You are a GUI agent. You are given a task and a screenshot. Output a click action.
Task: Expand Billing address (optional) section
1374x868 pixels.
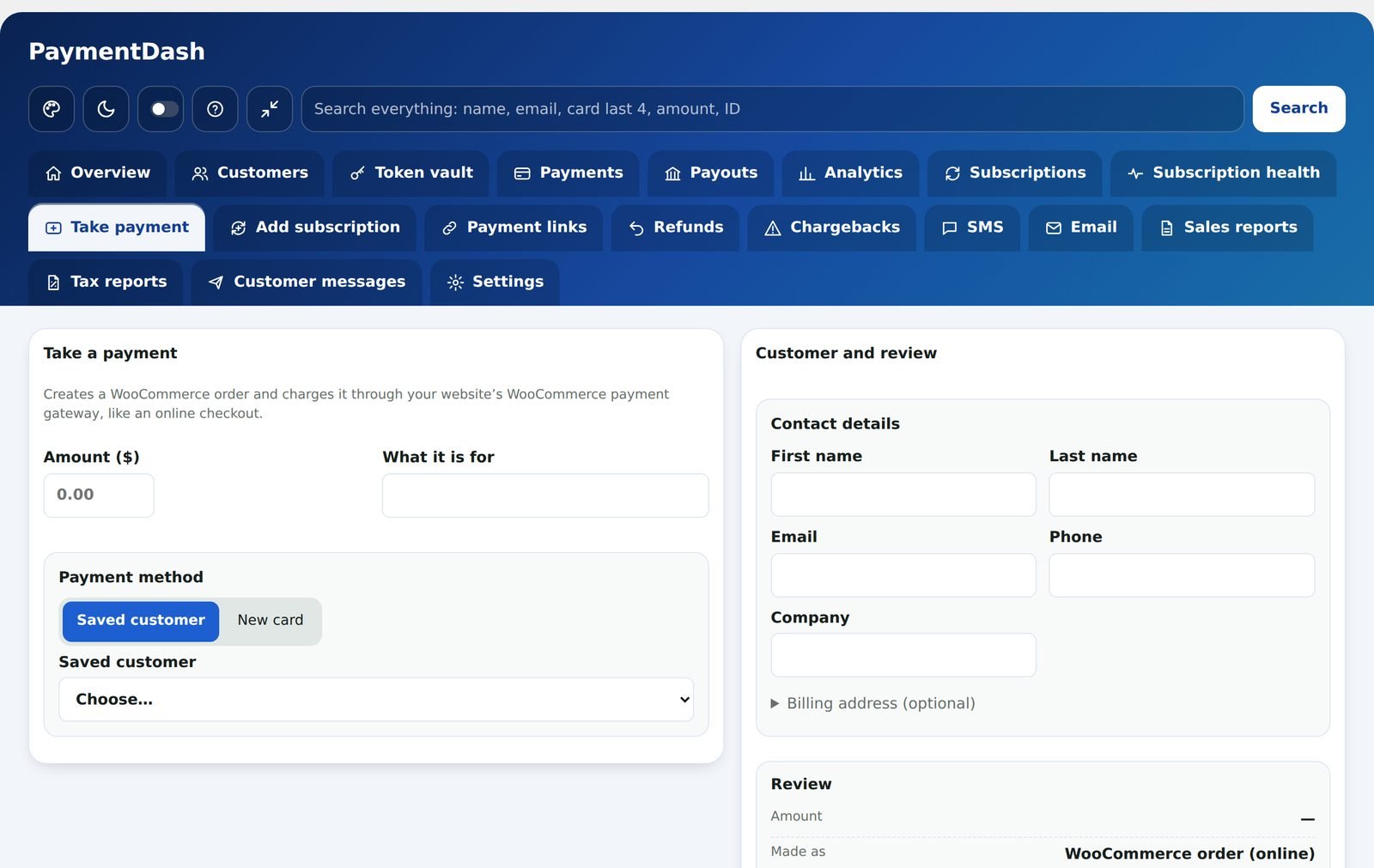(x=873, y=703)
